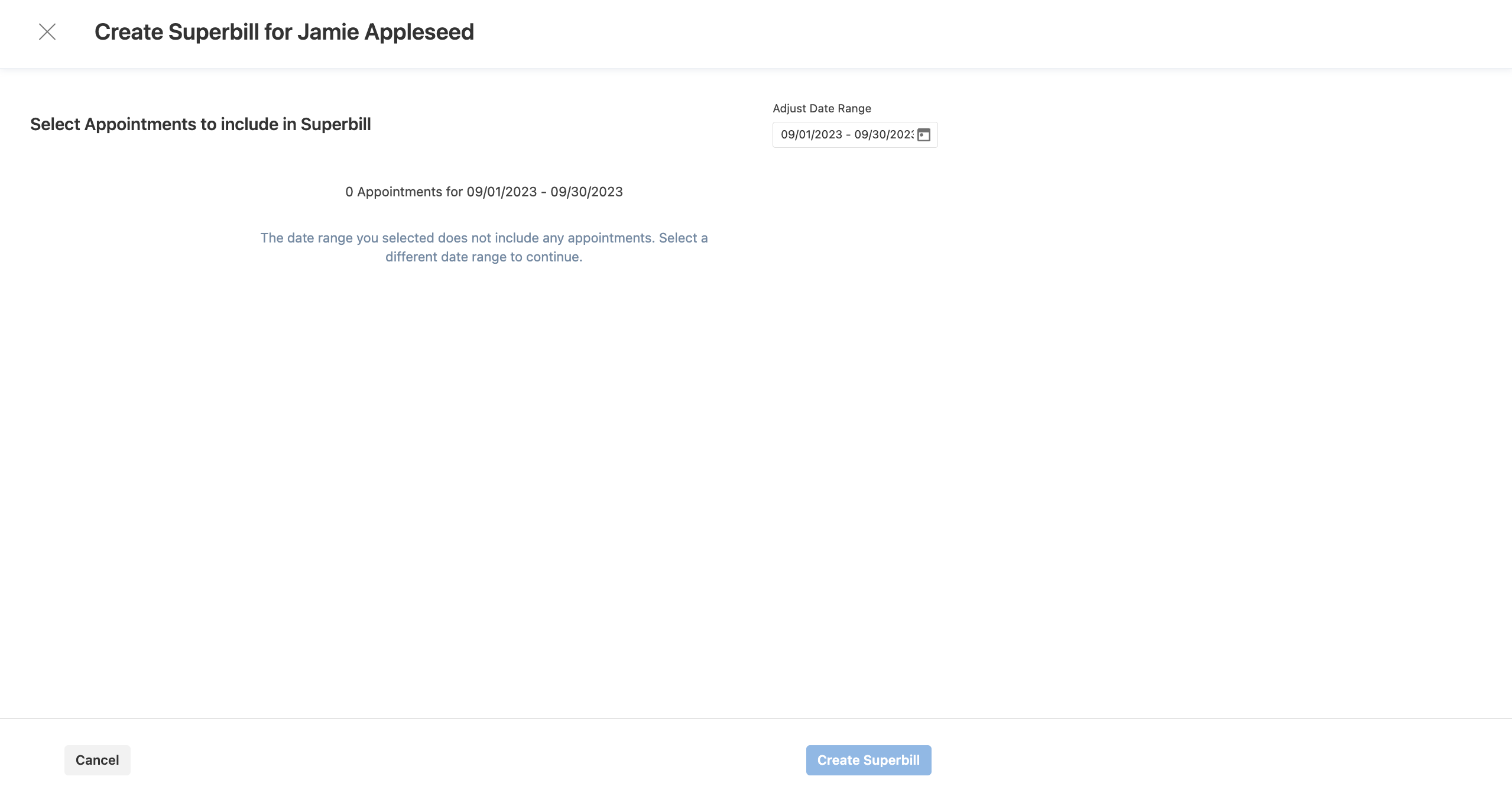The image size is (1512, 802).
Task: Close the Create Superbill dialog with the X
Action: [47, 32]
